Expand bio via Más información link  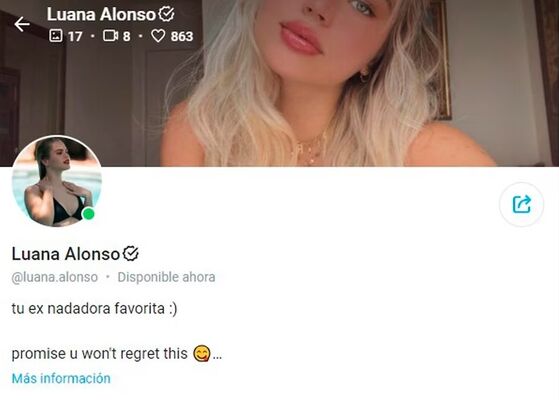tap(61, 378)
